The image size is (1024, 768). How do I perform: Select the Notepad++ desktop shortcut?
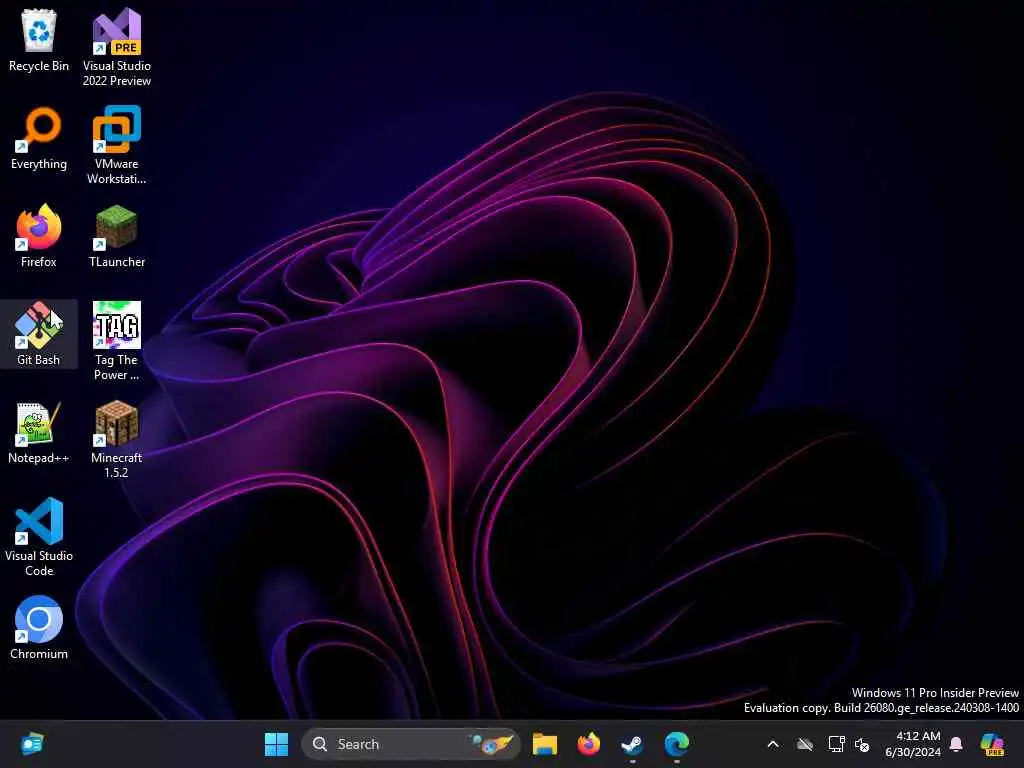(39, 432)
